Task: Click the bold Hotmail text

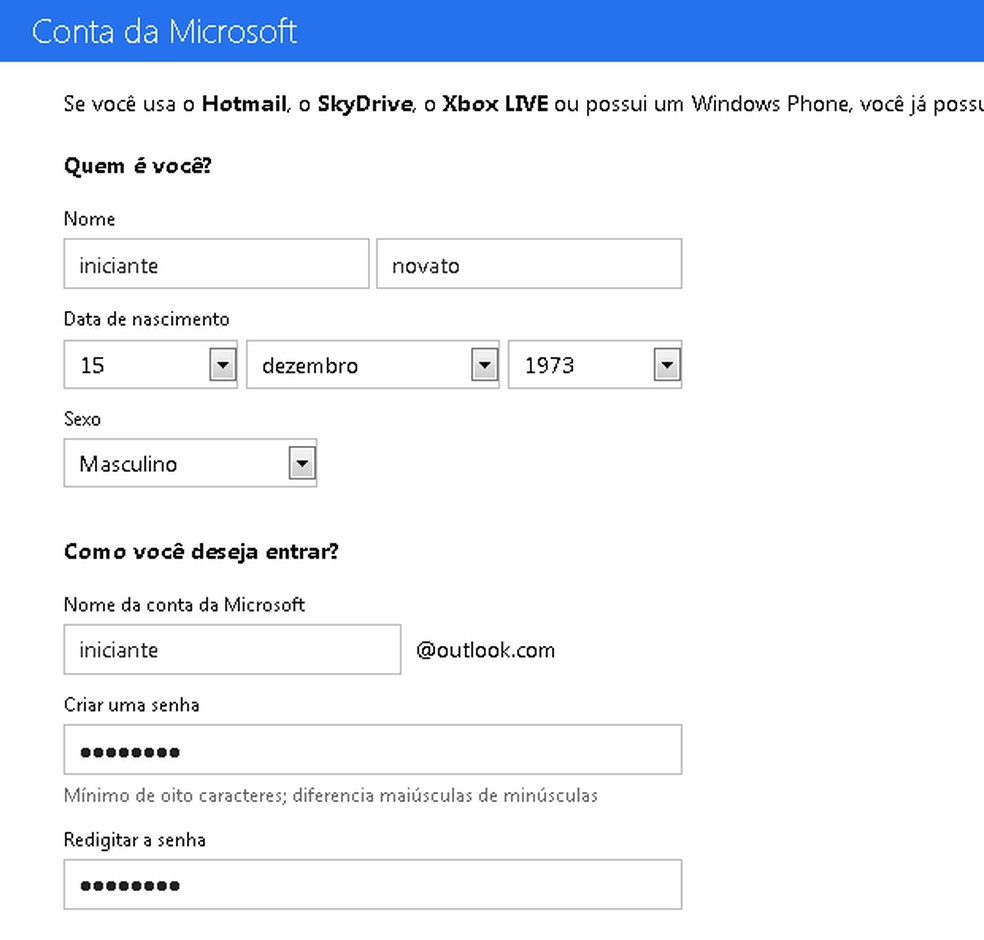Action: pyautogui.click(x=244, y=104)
